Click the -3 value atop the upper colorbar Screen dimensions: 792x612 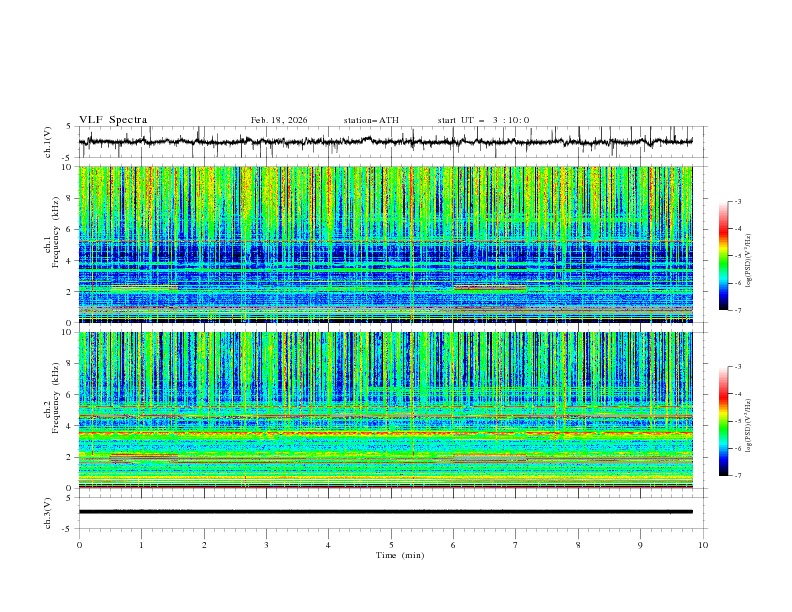coord(738,202)
